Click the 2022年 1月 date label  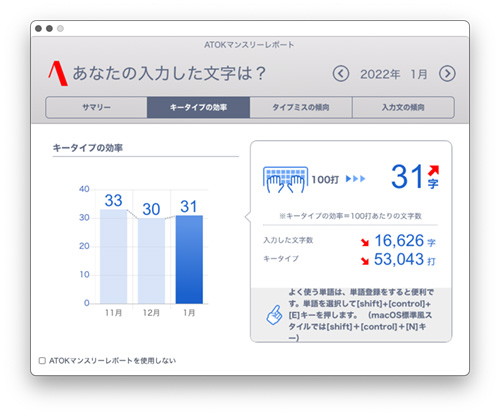click(394, 74)
